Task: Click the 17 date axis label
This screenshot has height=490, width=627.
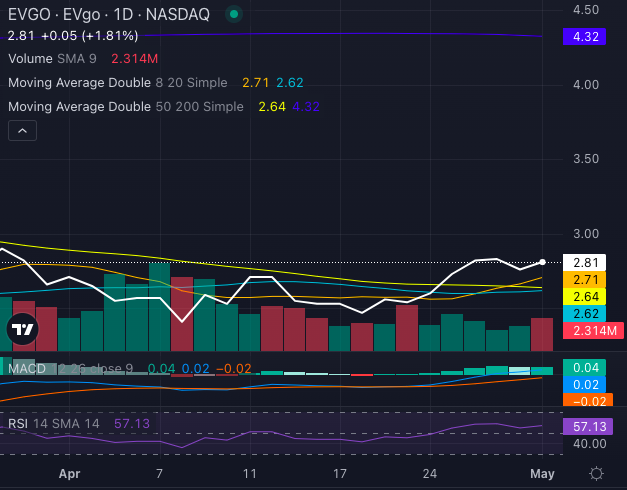Action: (340, 474)
